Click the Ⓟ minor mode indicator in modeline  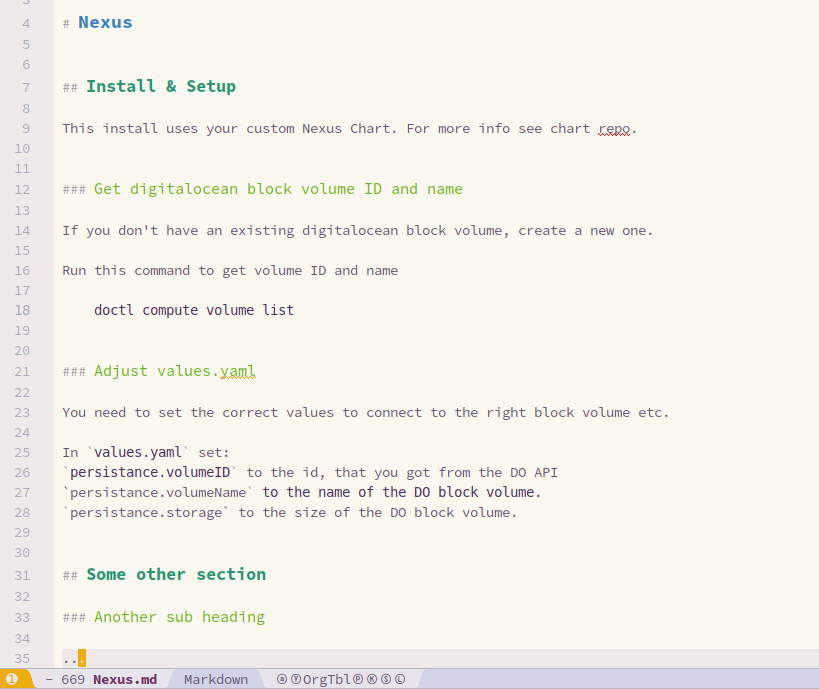(358, 679)
